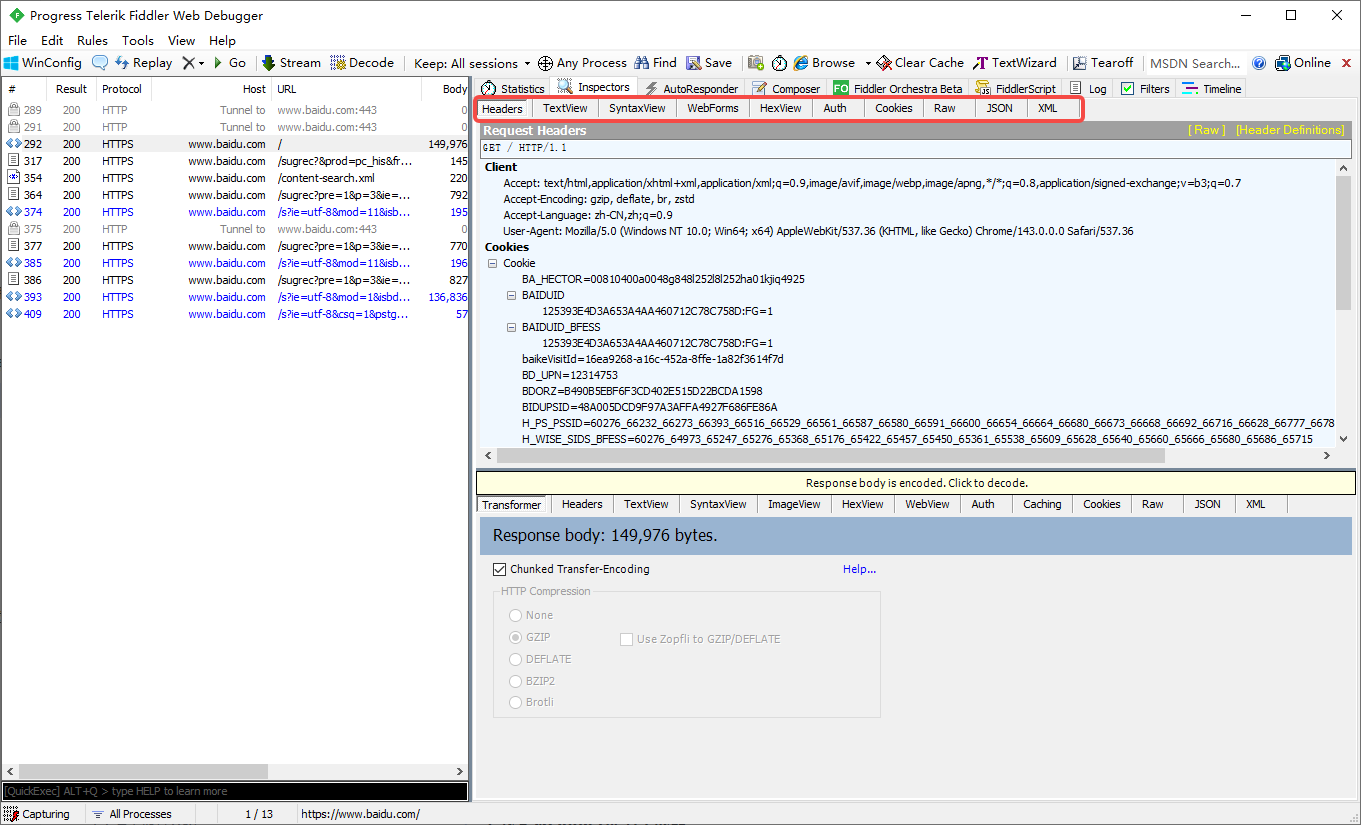
Task: Open Fiddler Orchestra Beta tab
Action: point(898,88)
